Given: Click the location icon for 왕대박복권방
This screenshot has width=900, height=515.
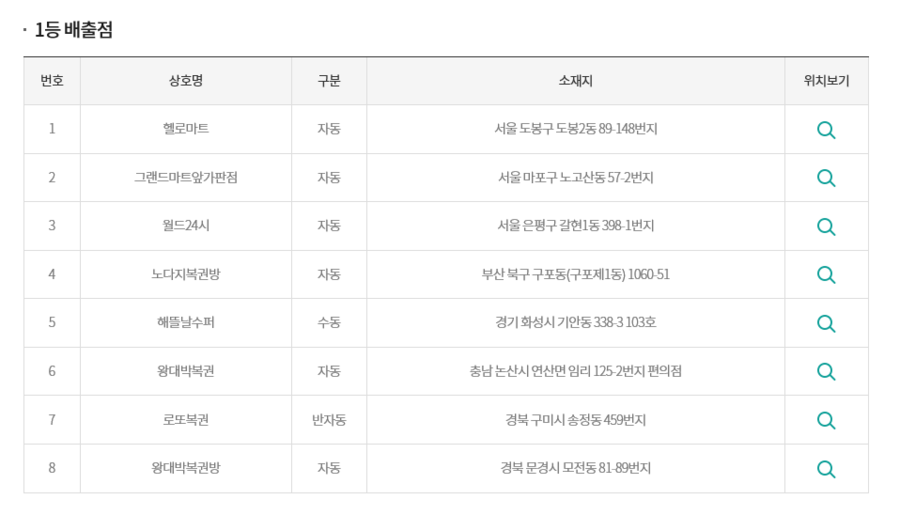Looking at the screenshot, I should click(826, 468).
